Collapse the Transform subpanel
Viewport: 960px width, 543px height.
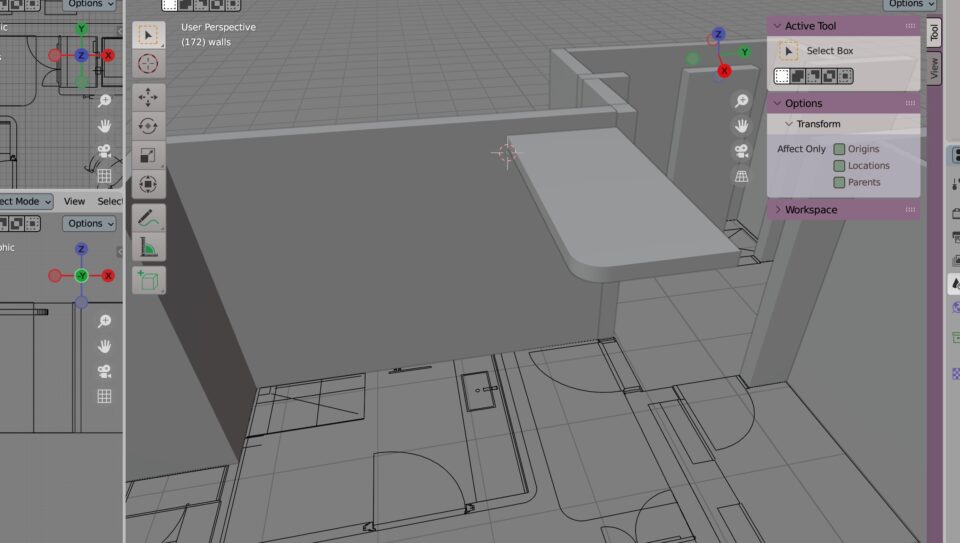pos(789,124)
